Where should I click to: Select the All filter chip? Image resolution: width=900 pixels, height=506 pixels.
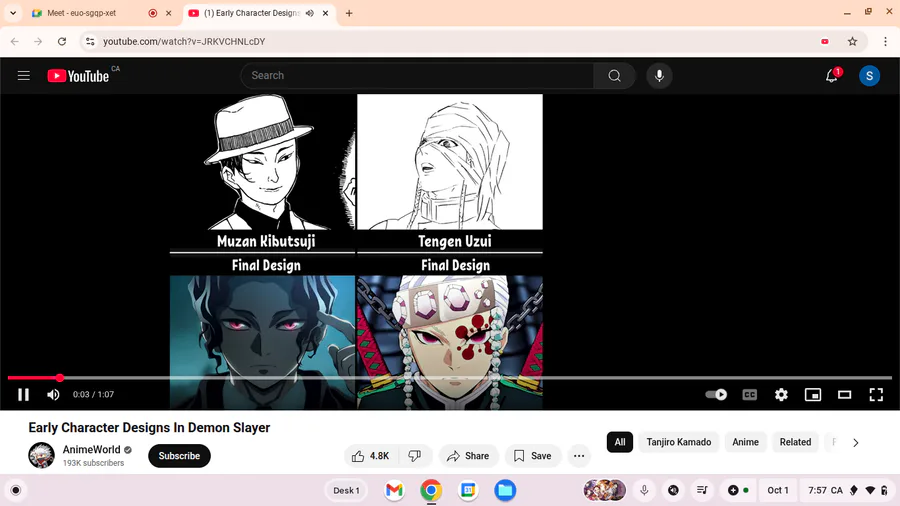tap(620, 442)
